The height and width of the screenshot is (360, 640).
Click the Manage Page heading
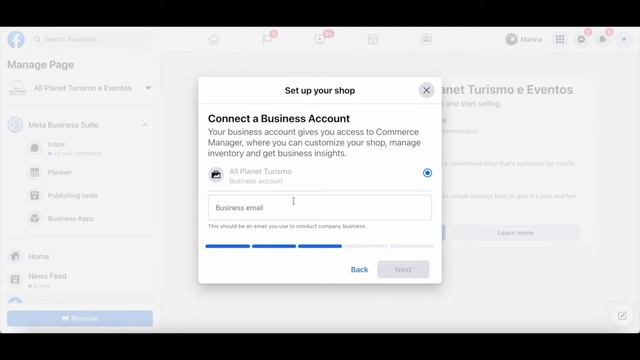(x=40, y=65)
